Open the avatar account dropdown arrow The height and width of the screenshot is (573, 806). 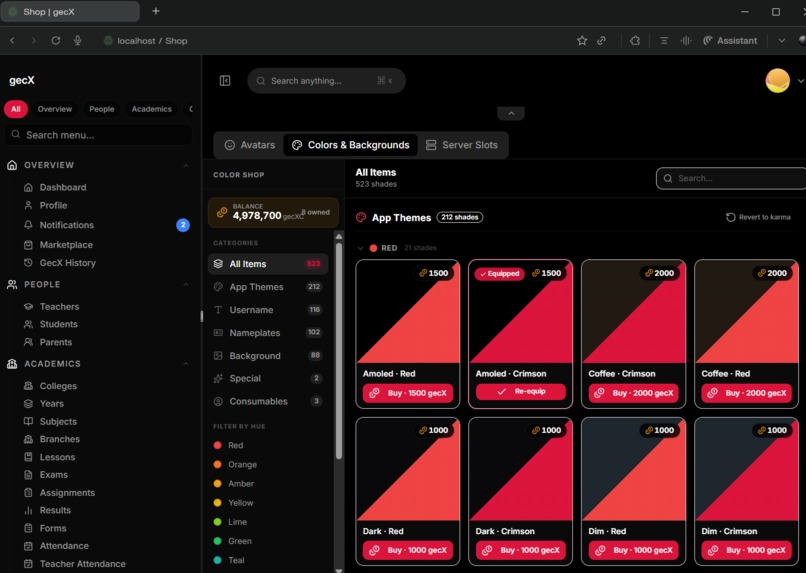(x=800, y=81)
